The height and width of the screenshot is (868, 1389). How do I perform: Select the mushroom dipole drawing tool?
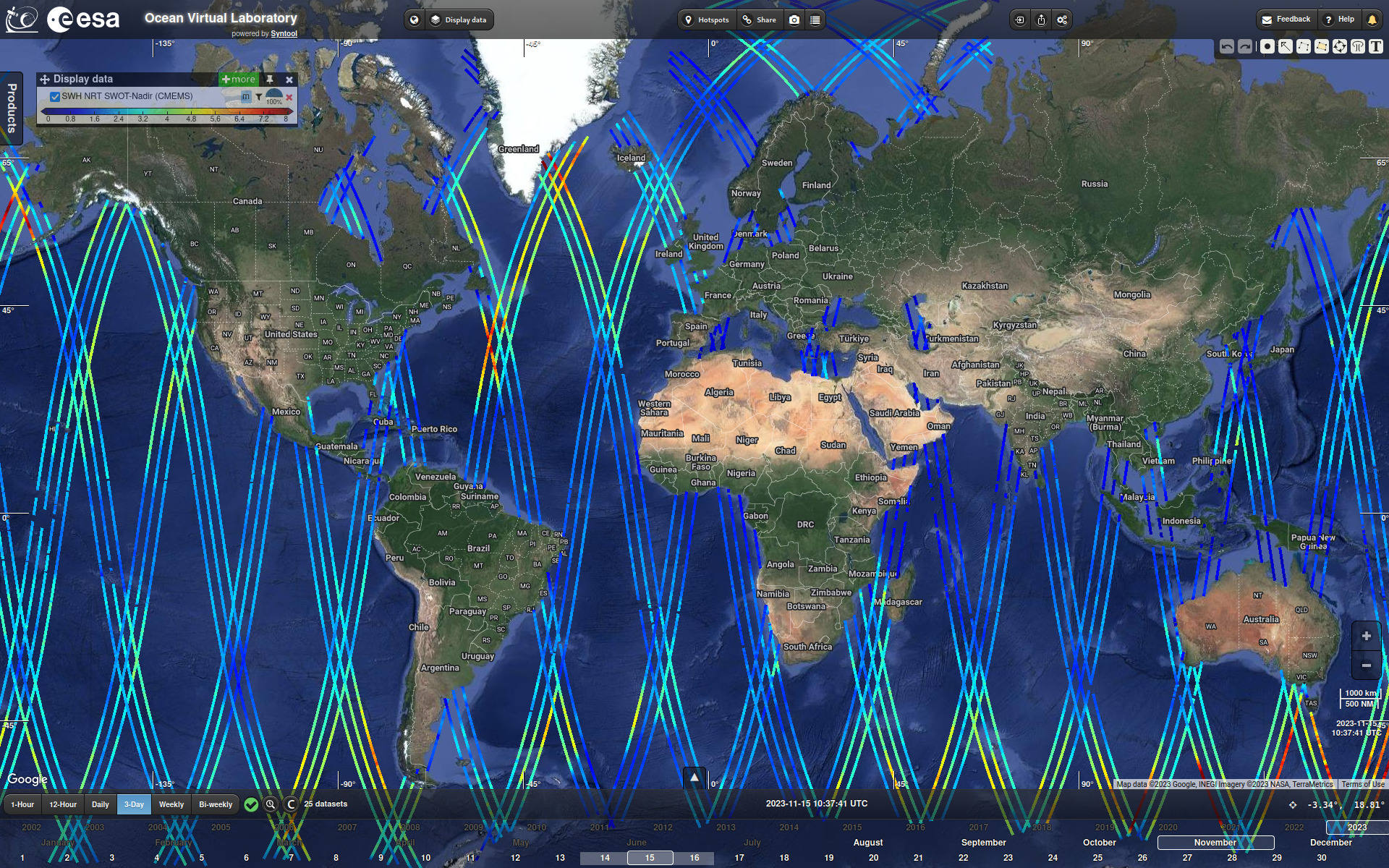tap(1358, 46)
